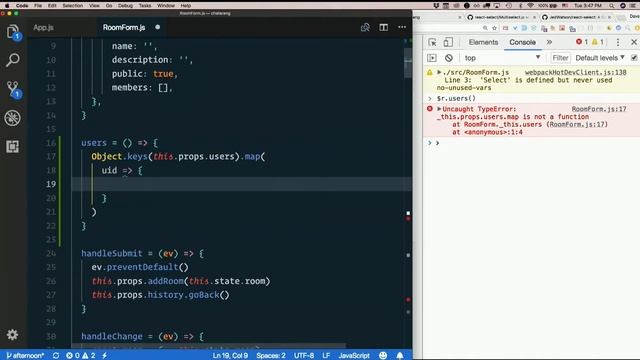The width and height of the screenshot is (640, 360).
Task: Change indentation via Spaces: 2
Action: click(x=271, y=356)
